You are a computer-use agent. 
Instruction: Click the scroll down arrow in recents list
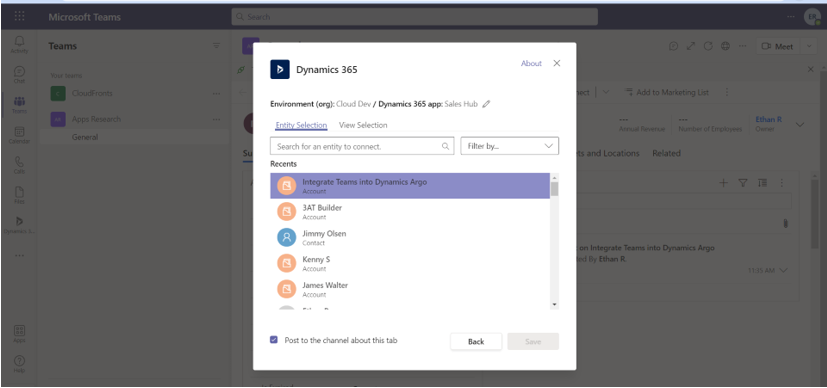[x=554, y=304]
